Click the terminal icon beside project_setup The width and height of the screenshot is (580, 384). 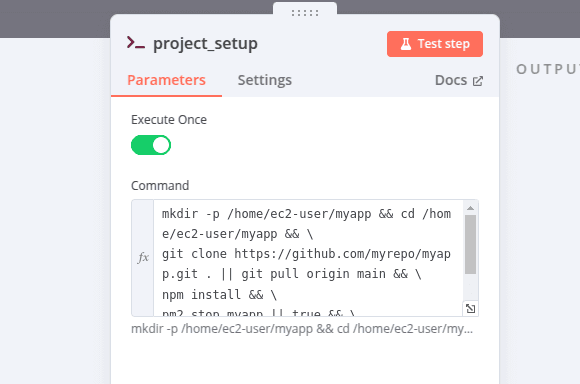[135, 43]
